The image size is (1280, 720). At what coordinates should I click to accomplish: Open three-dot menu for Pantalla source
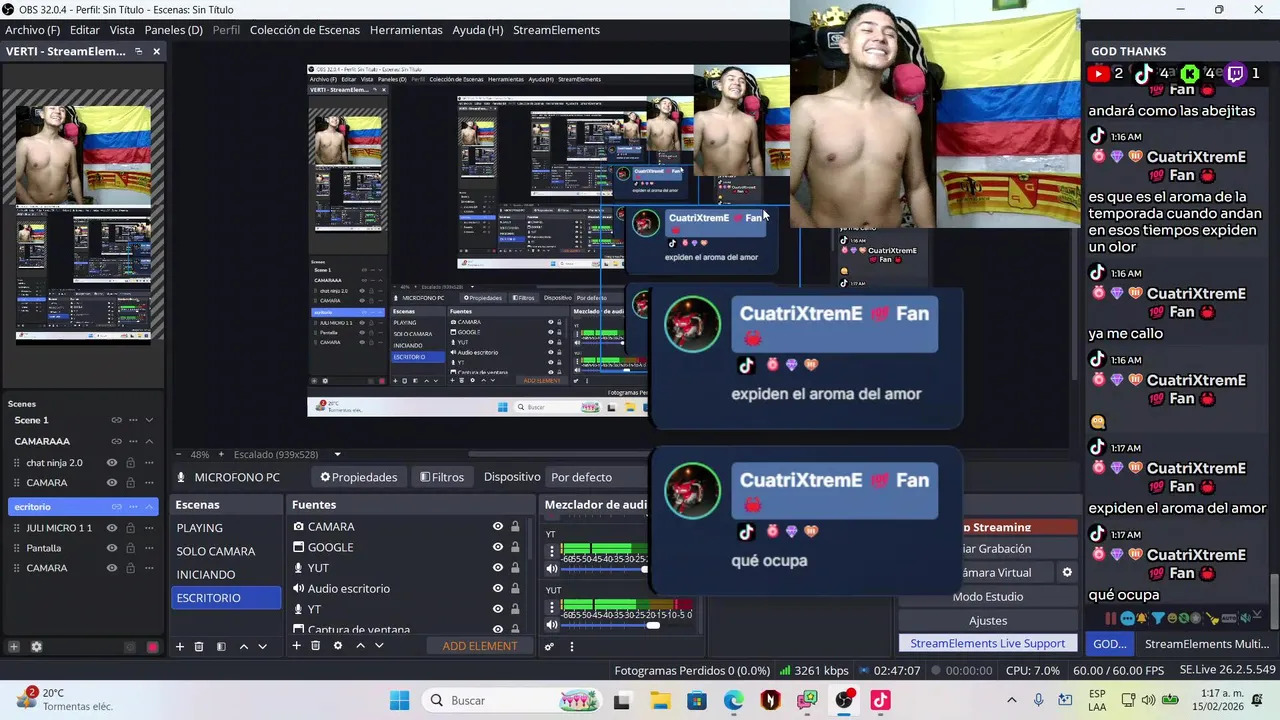pyautogui.click(x=149, y=548)
